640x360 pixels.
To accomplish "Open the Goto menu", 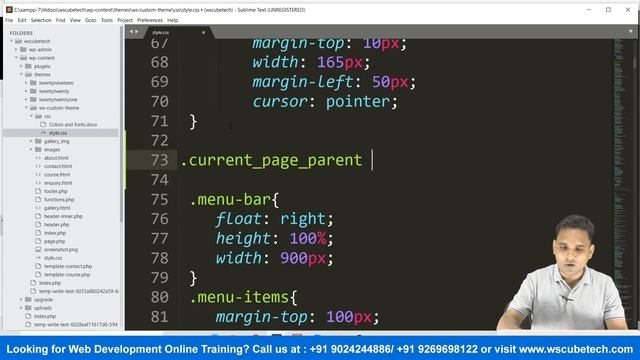I will pyautogui.click(x=91, y=20).
